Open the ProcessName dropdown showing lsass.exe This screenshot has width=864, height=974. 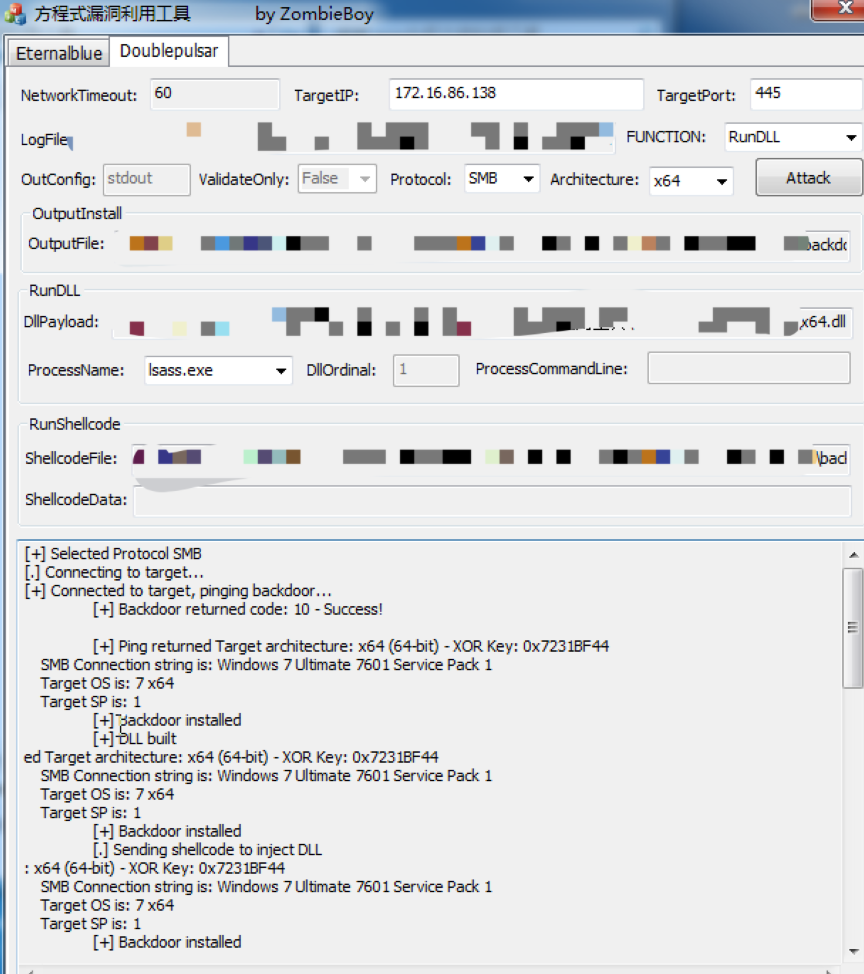point(218,370)
